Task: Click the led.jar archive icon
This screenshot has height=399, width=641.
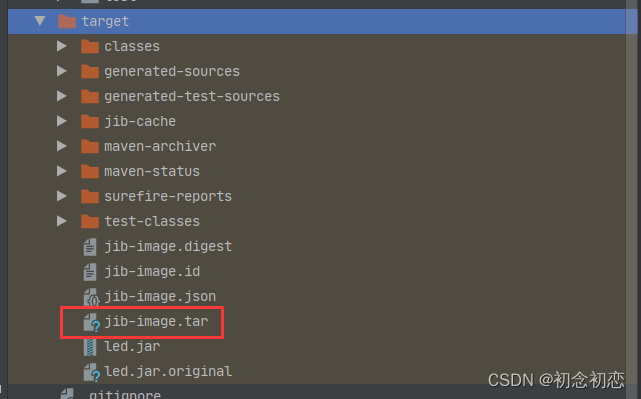Action: (x=90, y=347)
